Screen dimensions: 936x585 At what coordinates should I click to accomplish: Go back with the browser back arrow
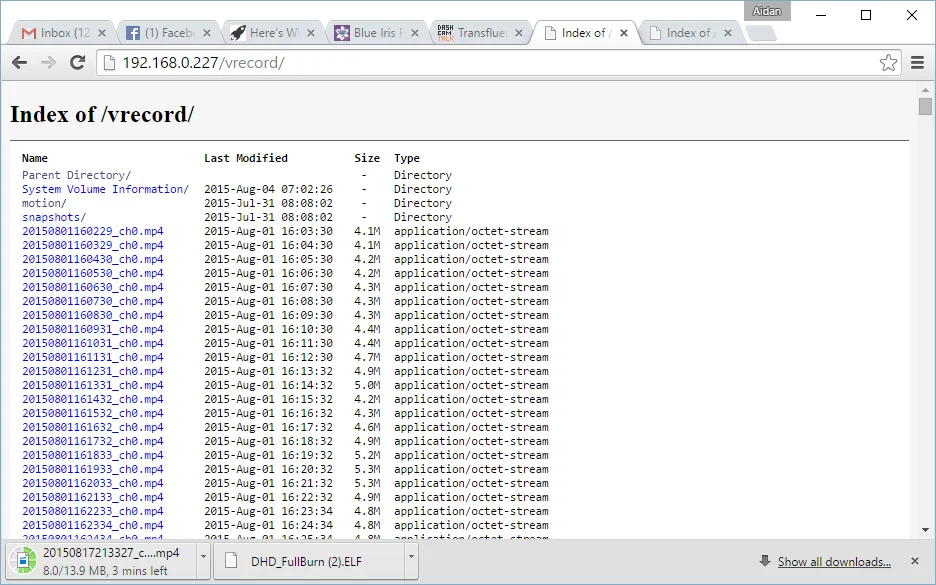point(19,63)
